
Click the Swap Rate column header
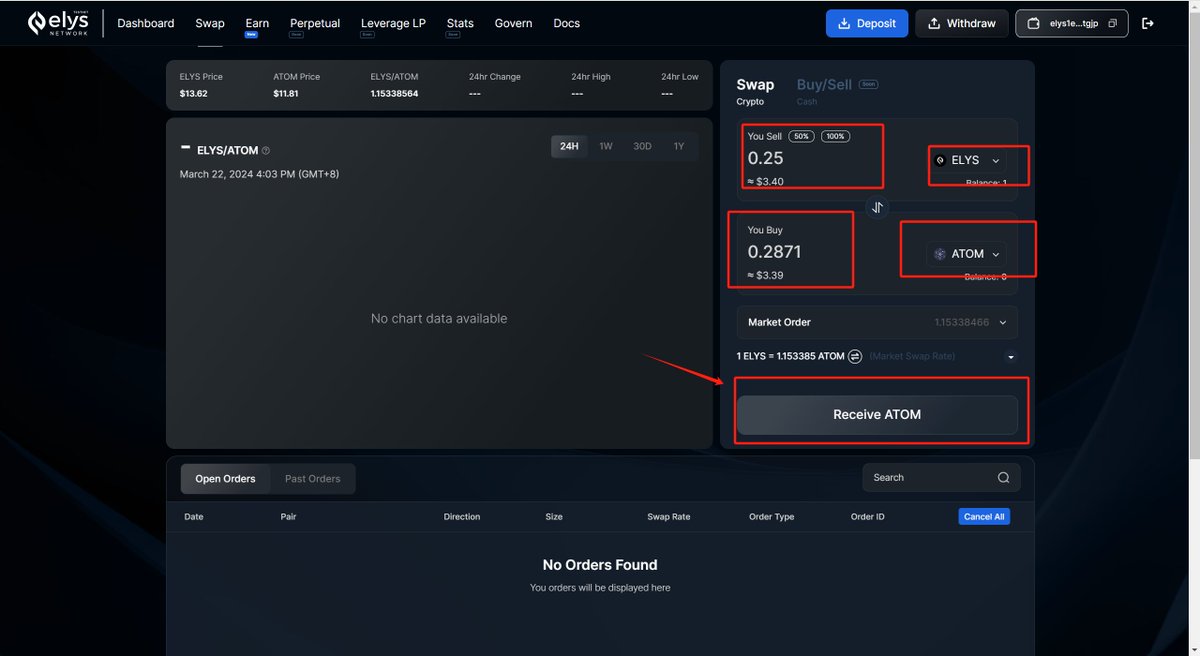pos(669,517)
